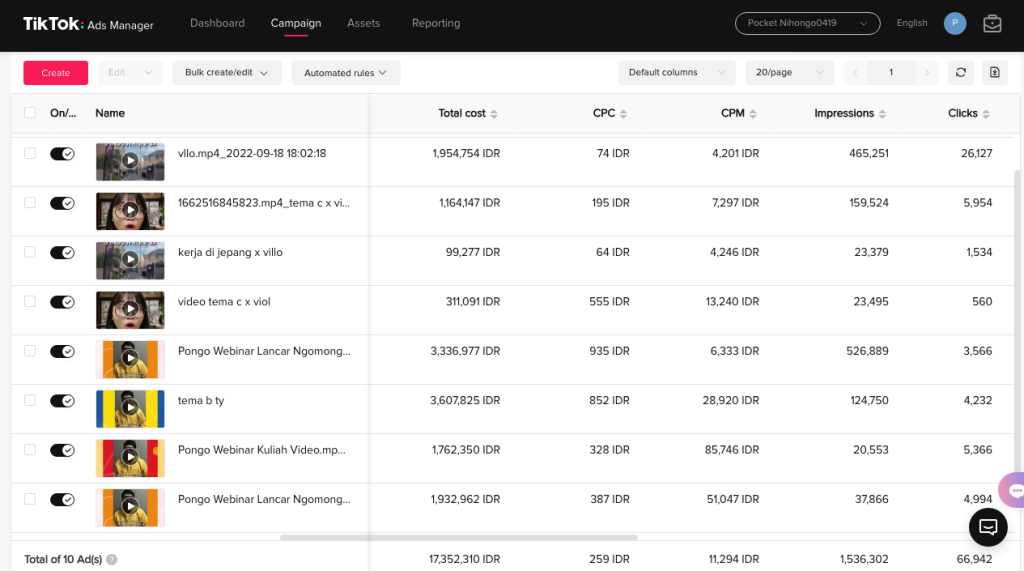Click the export report icon

994,72
